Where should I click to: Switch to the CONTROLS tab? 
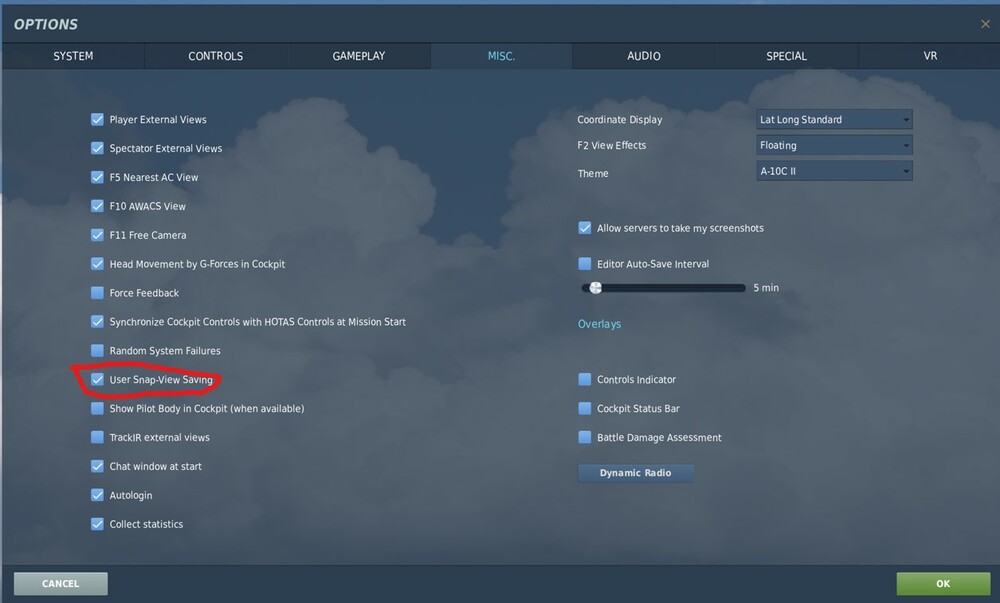point(216,56)
